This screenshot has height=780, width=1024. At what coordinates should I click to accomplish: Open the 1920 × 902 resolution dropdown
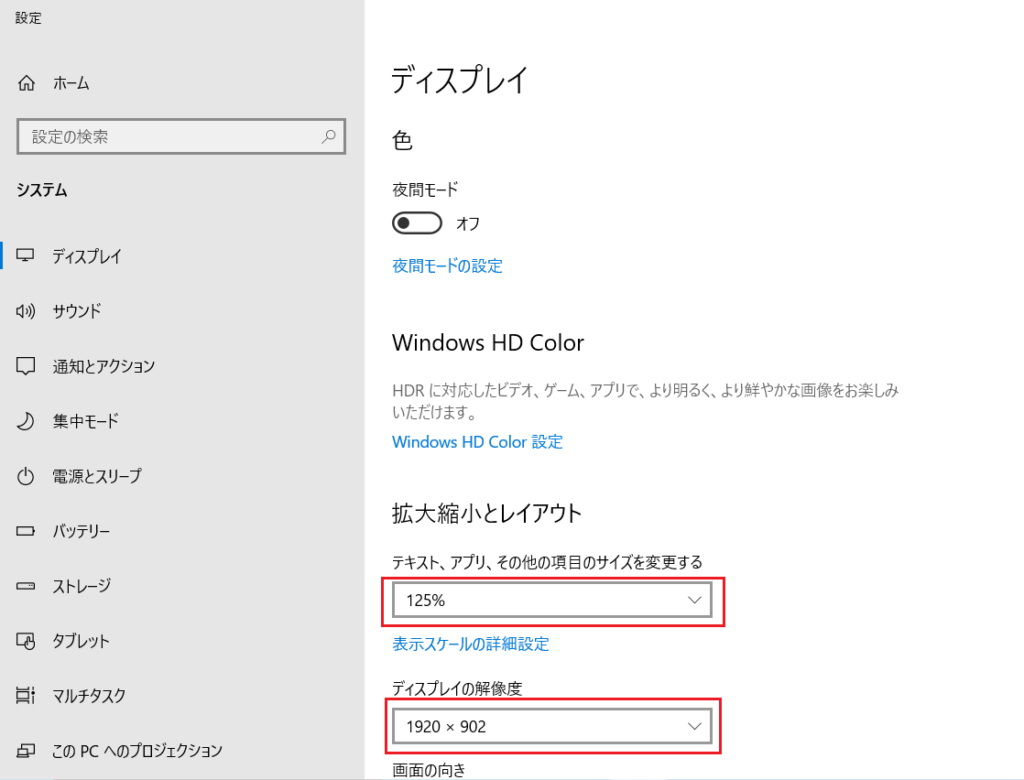point(551,727)
